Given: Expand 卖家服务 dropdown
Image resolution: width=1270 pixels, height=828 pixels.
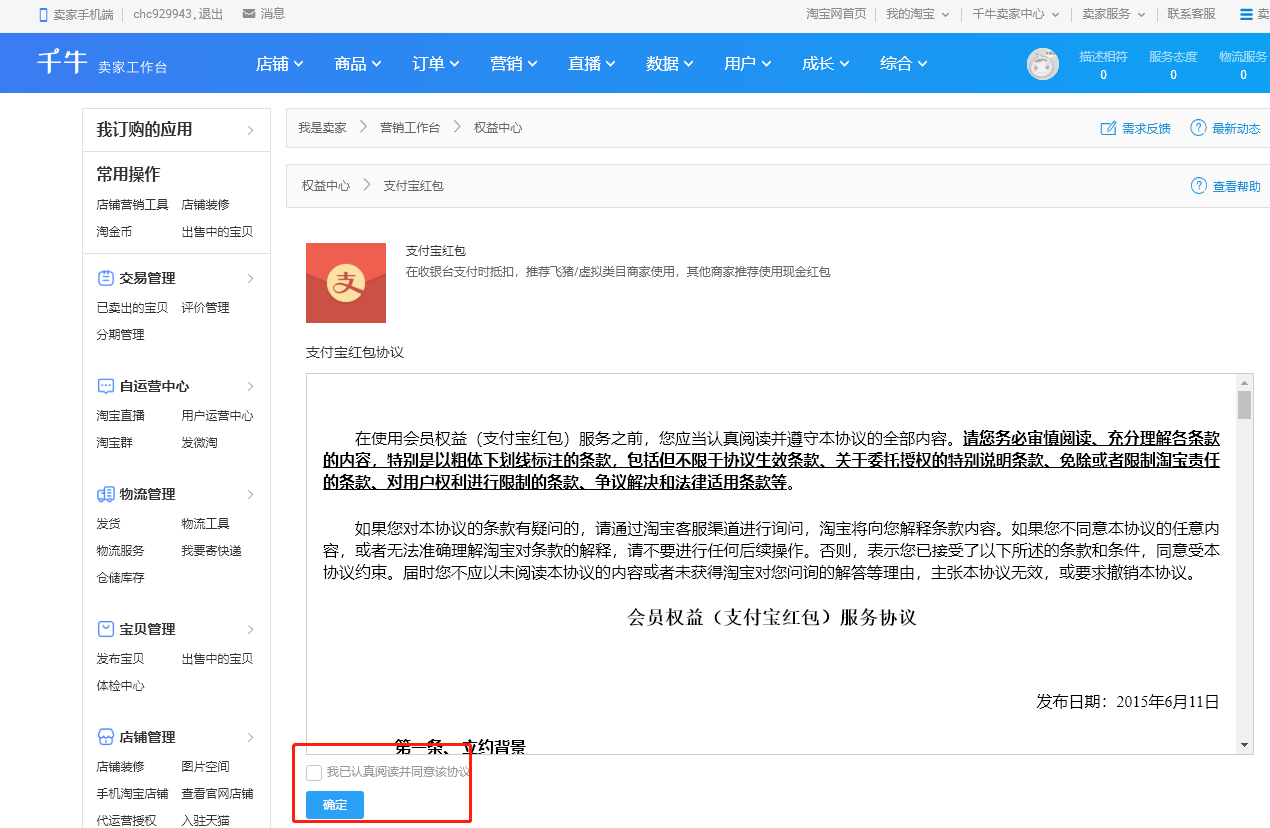Looking at the screenshot, I should point(1114,14).
